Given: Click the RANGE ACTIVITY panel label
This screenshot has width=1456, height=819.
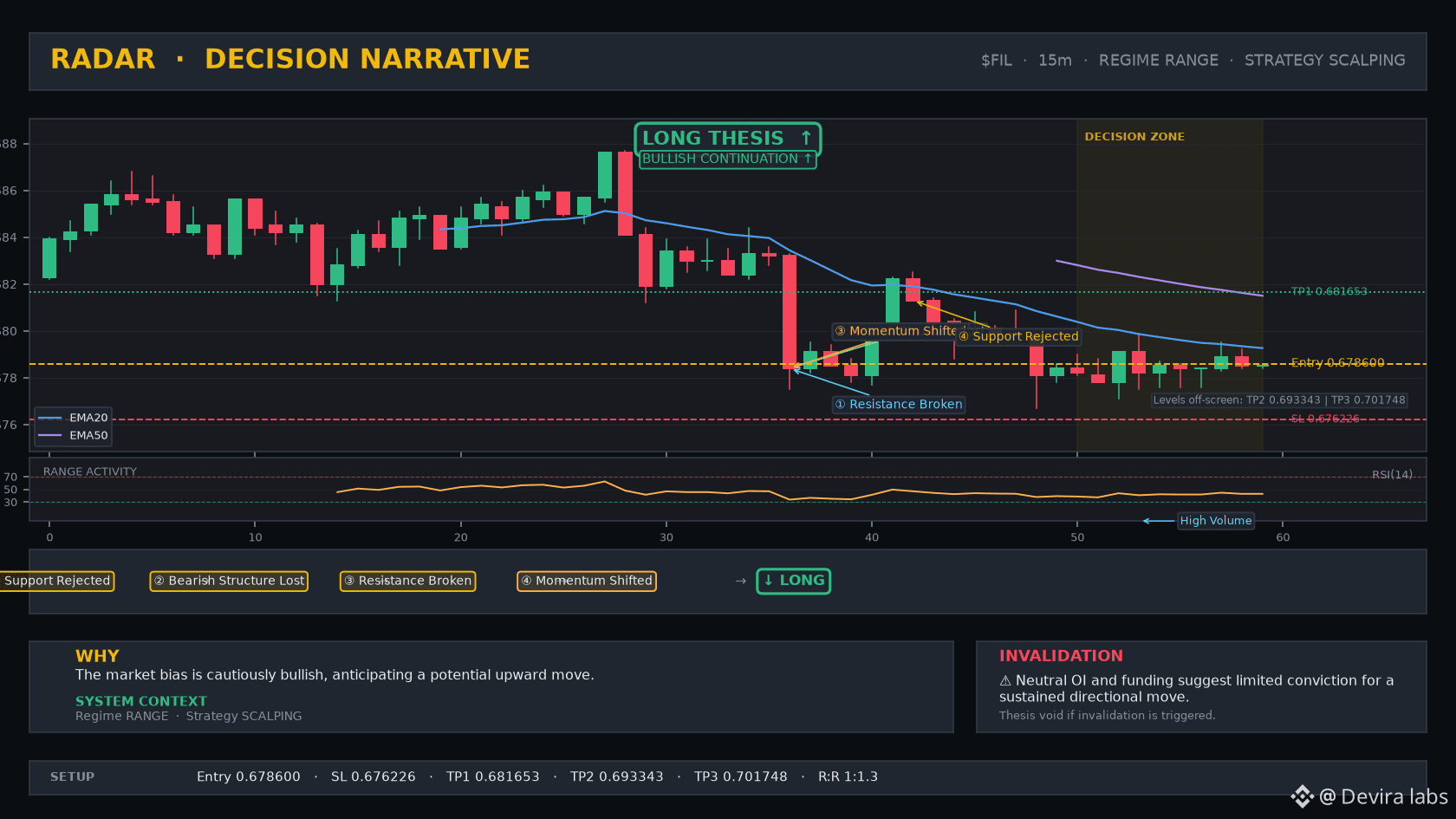Looking at the screenshot, I should point(90,472).
